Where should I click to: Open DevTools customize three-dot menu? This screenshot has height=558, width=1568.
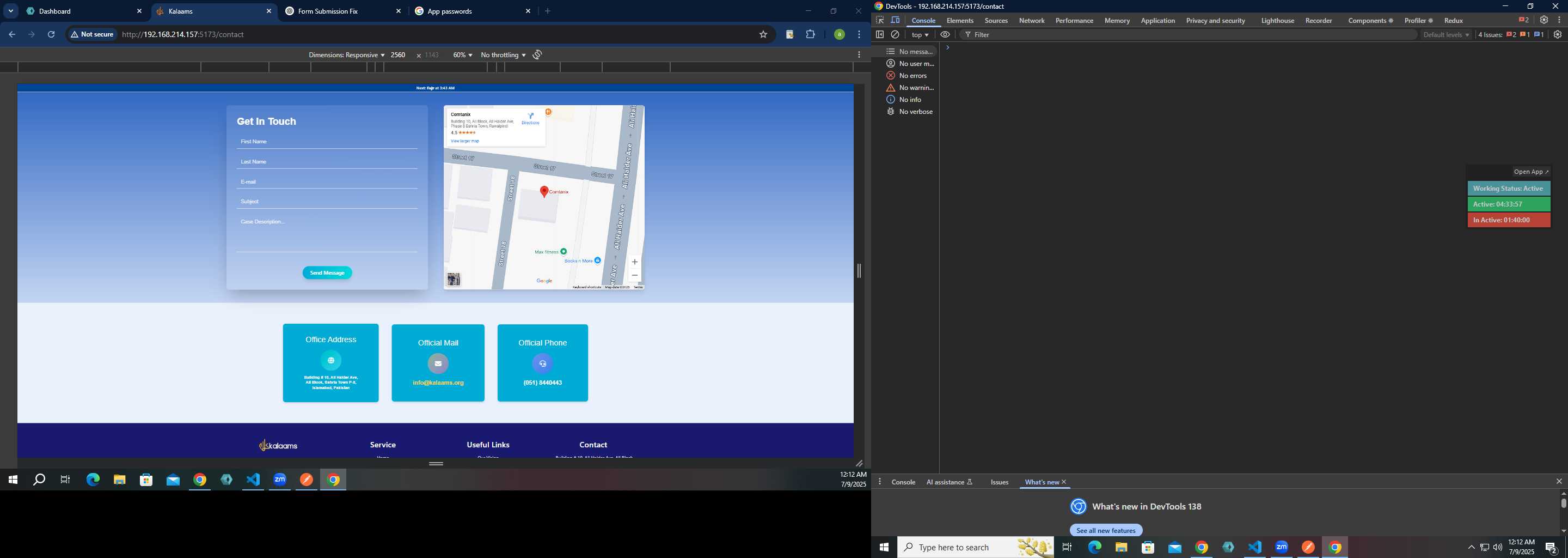(x=1559, y=20)
